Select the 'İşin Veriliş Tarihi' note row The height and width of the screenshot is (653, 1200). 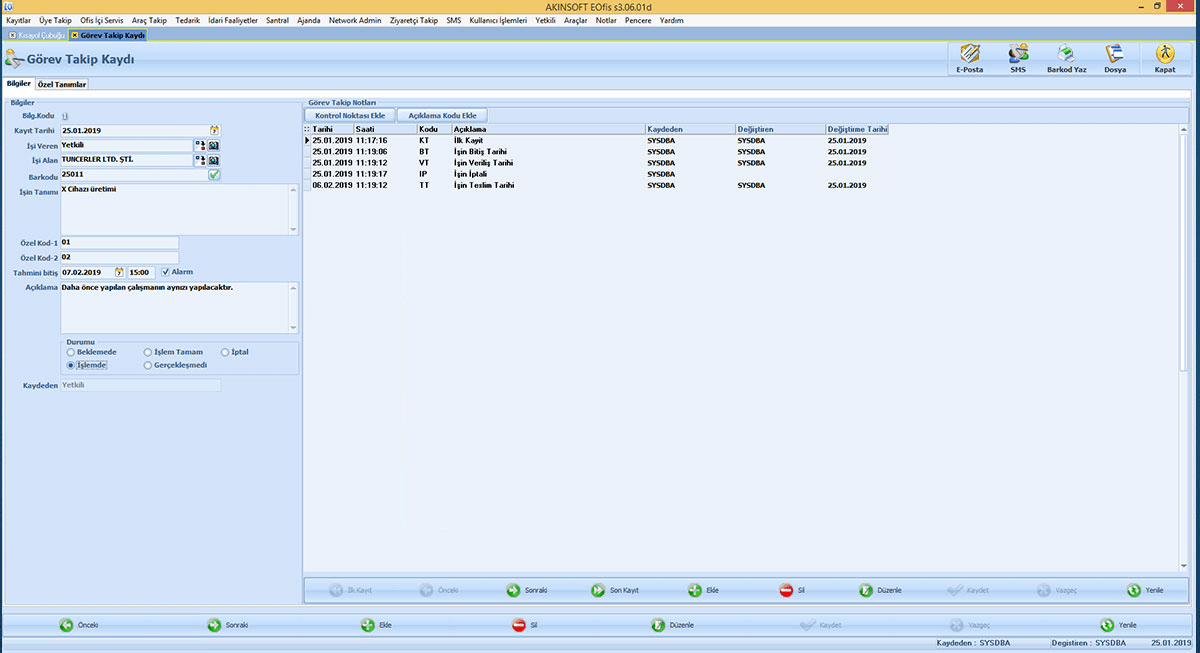(596, 162)
